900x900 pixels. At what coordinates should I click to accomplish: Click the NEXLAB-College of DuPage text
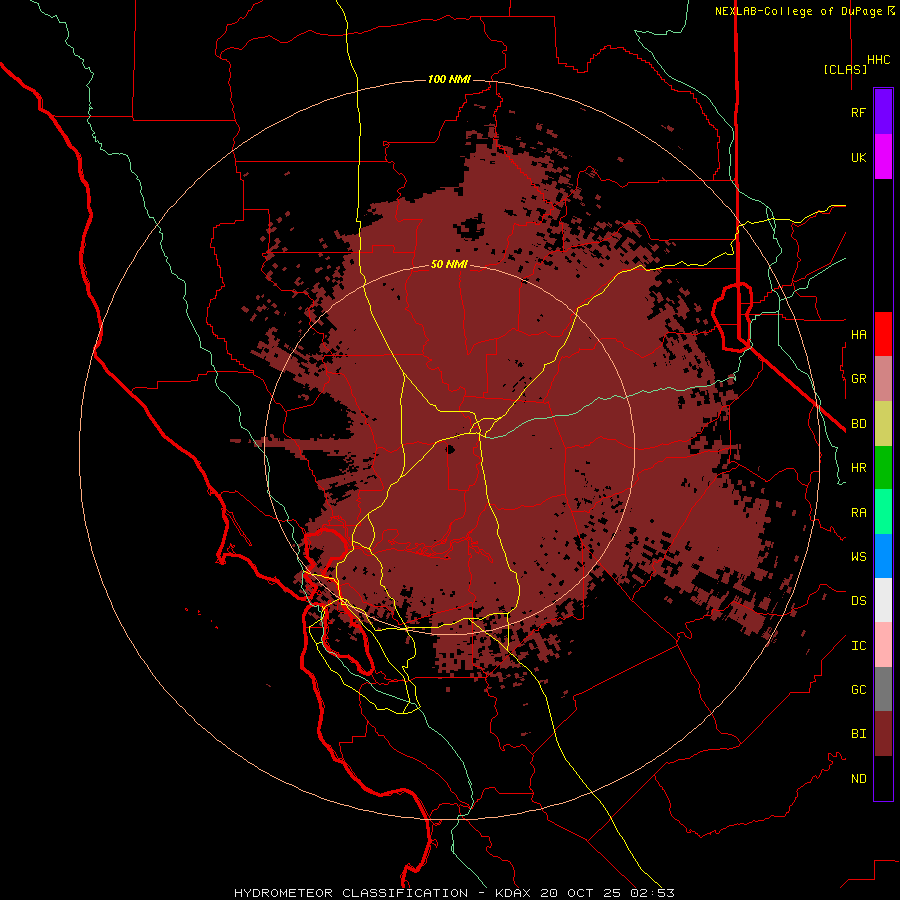(x=800, y=11)
